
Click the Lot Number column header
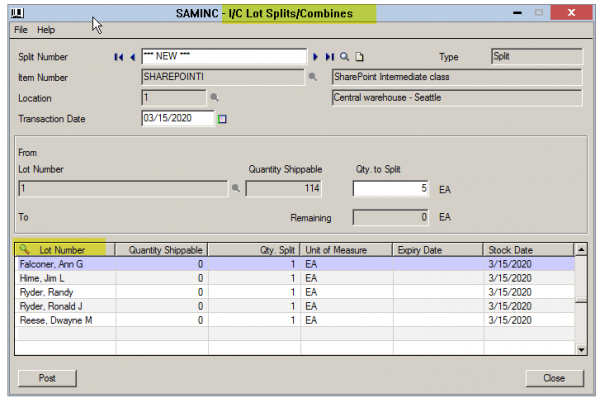[65, 250]
